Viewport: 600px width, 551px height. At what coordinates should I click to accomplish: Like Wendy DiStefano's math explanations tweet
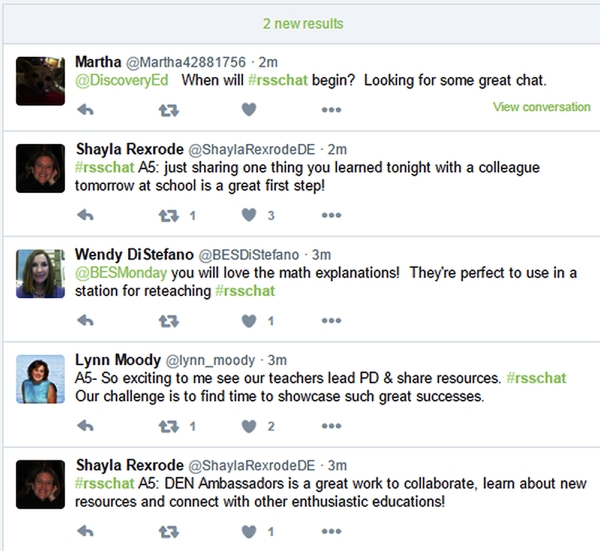tap(249, 321)
